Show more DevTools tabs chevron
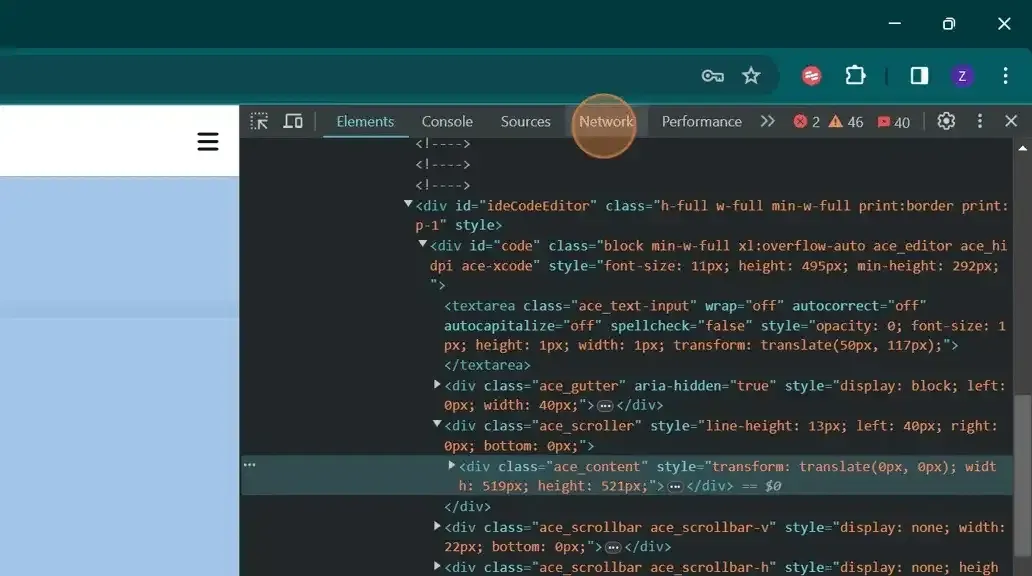The height and width of the screenshot is (576, 1032). 767,121
